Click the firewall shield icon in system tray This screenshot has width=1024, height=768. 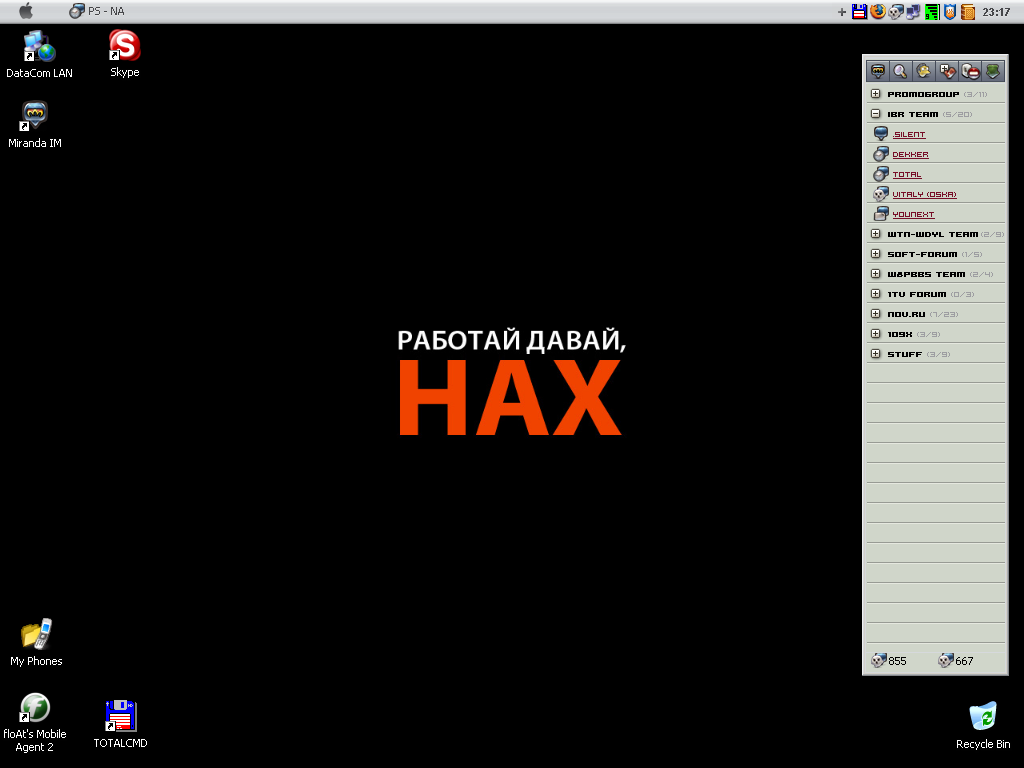950,12
